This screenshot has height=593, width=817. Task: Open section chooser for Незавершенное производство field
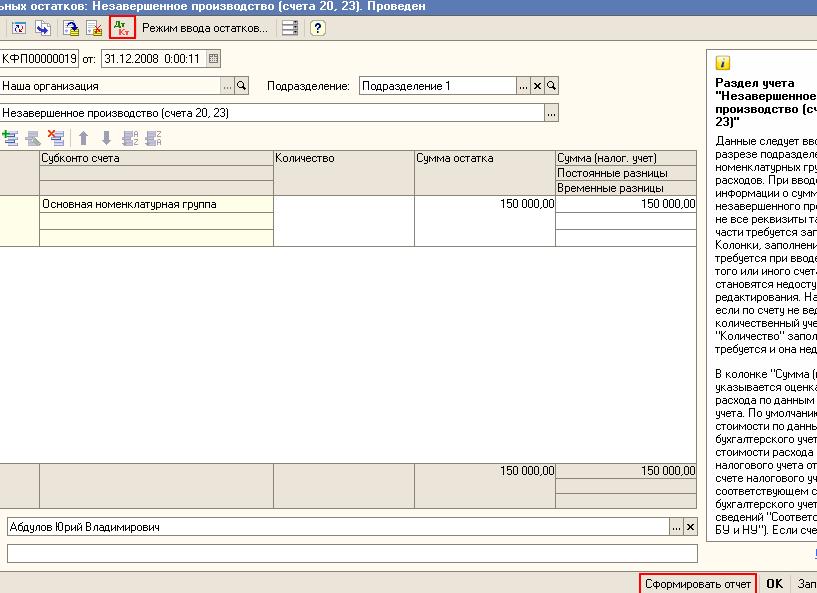[551, 113]
